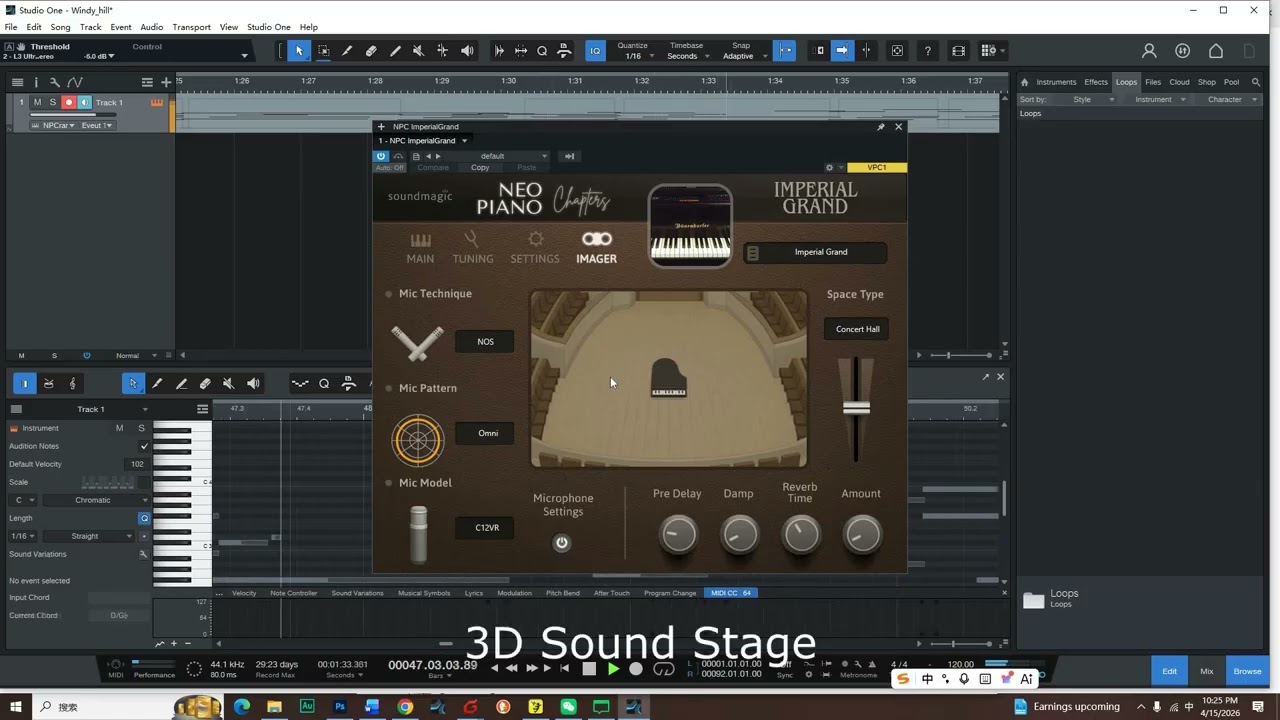
Task: Open plugin settings gear icon
Action: [829, 167]
